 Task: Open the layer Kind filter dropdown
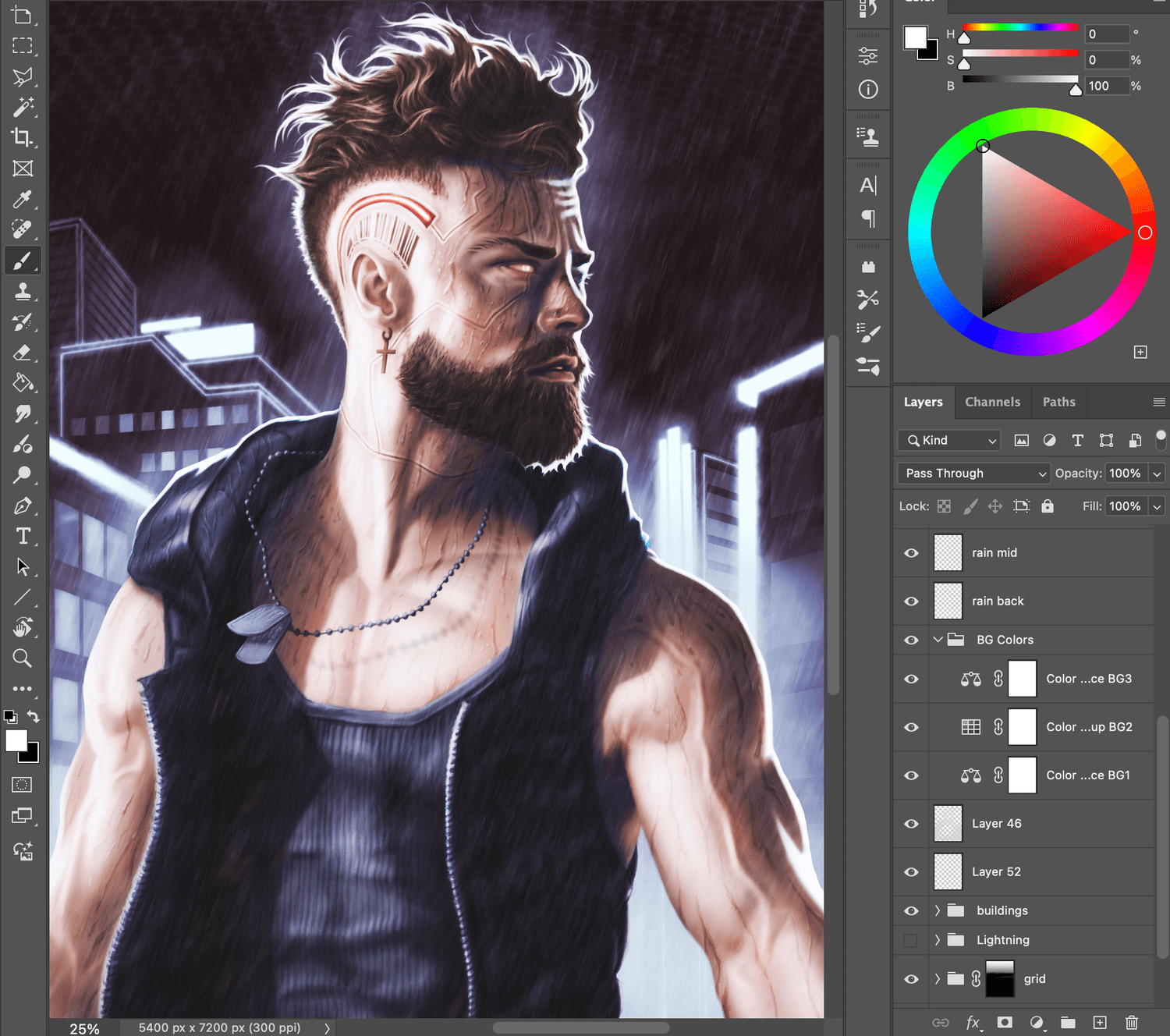[x=949, y=441]
